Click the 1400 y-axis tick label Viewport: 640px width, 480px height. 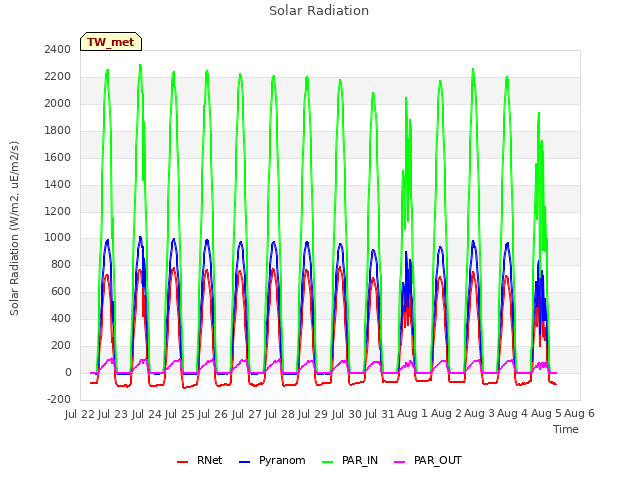(58, 184)
